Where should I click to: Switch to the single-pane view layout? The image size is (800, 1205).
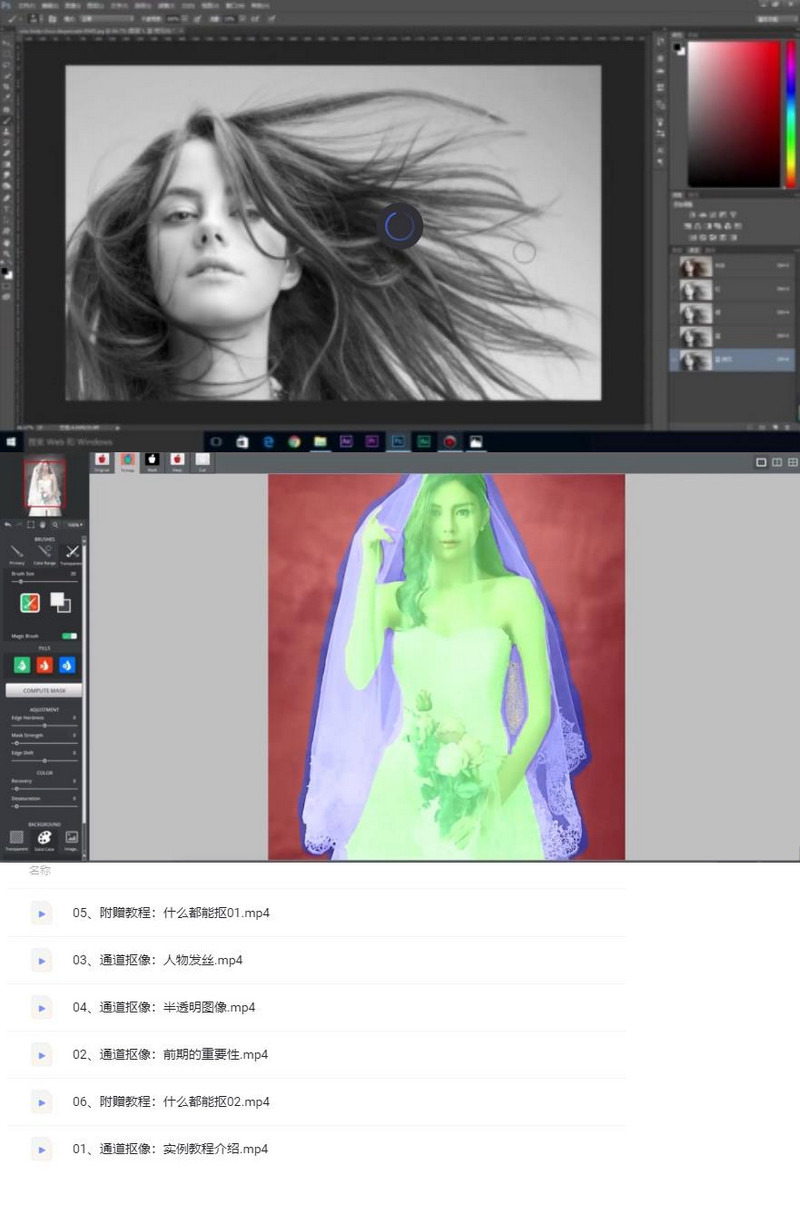(x=761, y=462)
